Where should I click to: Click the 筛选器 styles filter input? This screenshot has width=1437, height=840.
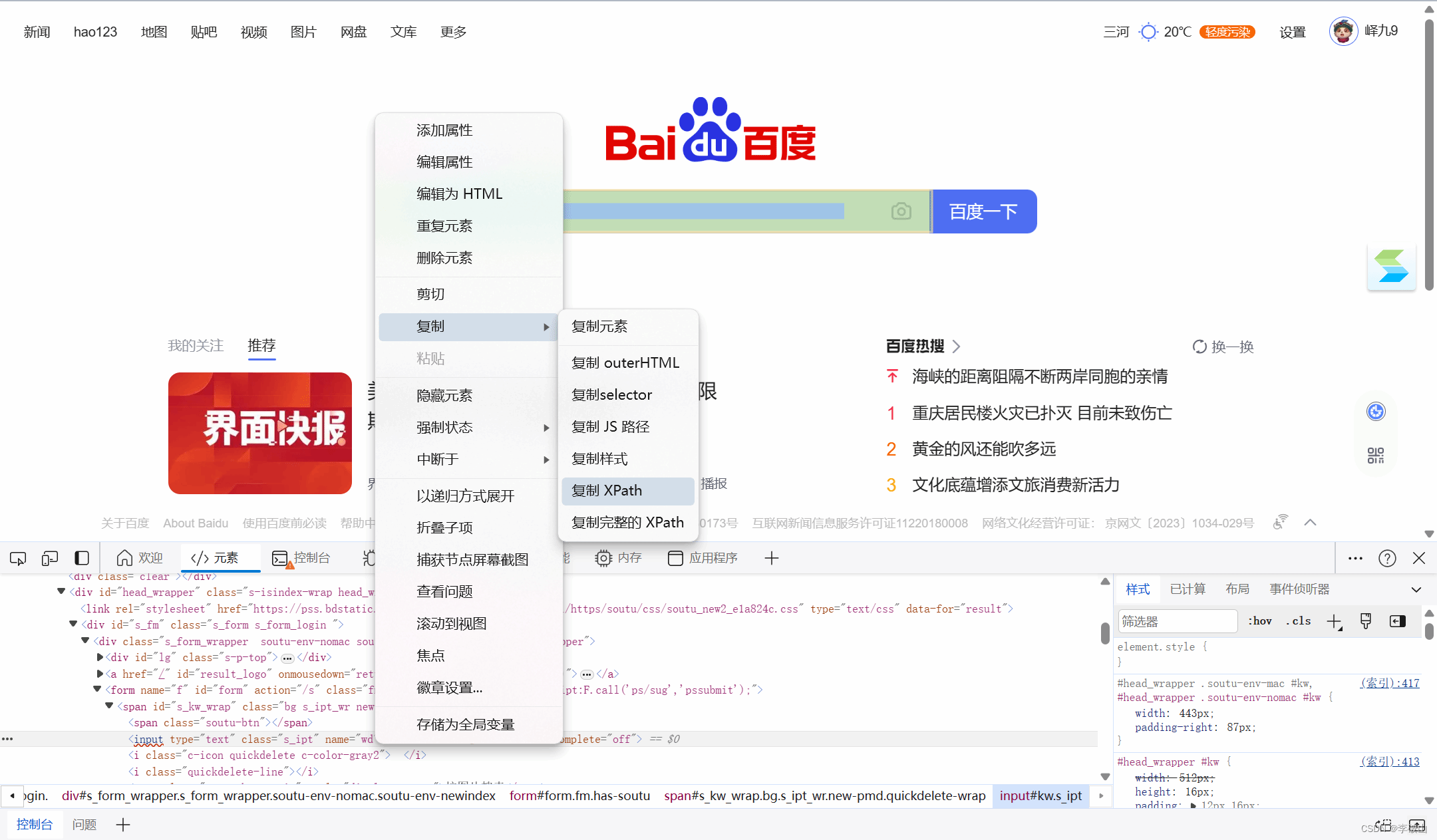1176,621
